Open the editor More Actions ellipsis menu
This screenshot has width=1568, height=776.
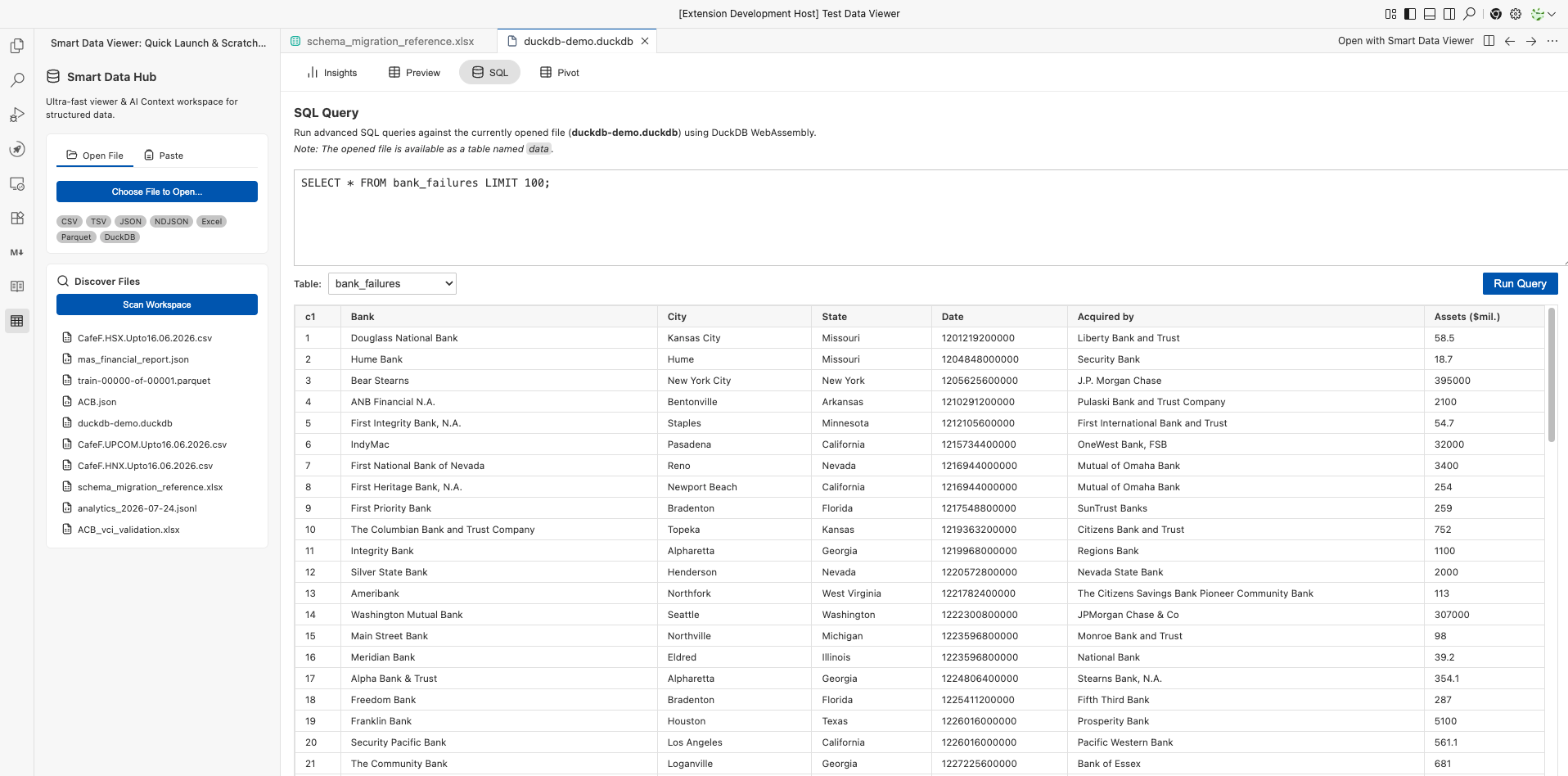tap(1552, 41)
